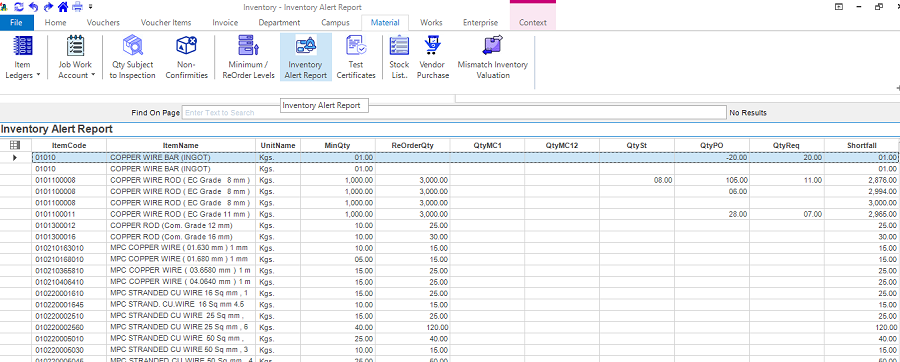
Task: Sort by the MinQty column header
Action: [x=338, y=146]
